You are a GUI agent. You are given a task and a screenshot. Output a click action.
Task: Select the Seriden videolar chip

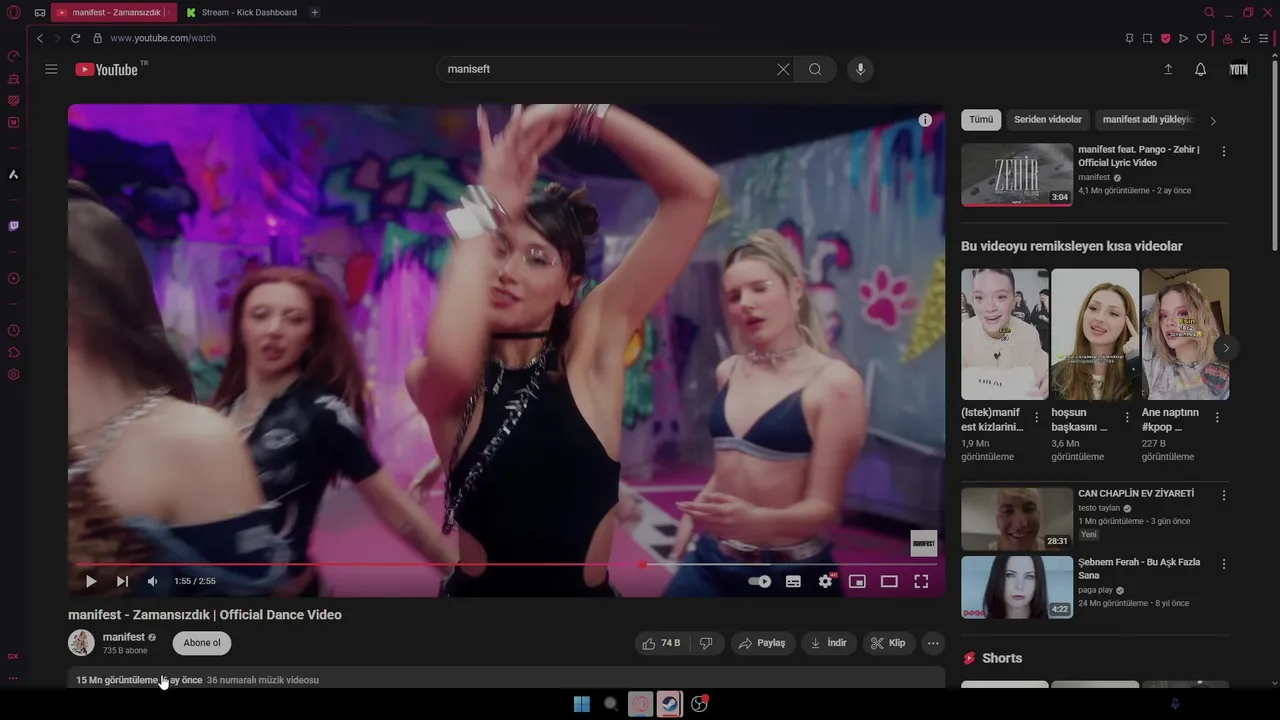pyautogui.click(x=1048, y=120)
